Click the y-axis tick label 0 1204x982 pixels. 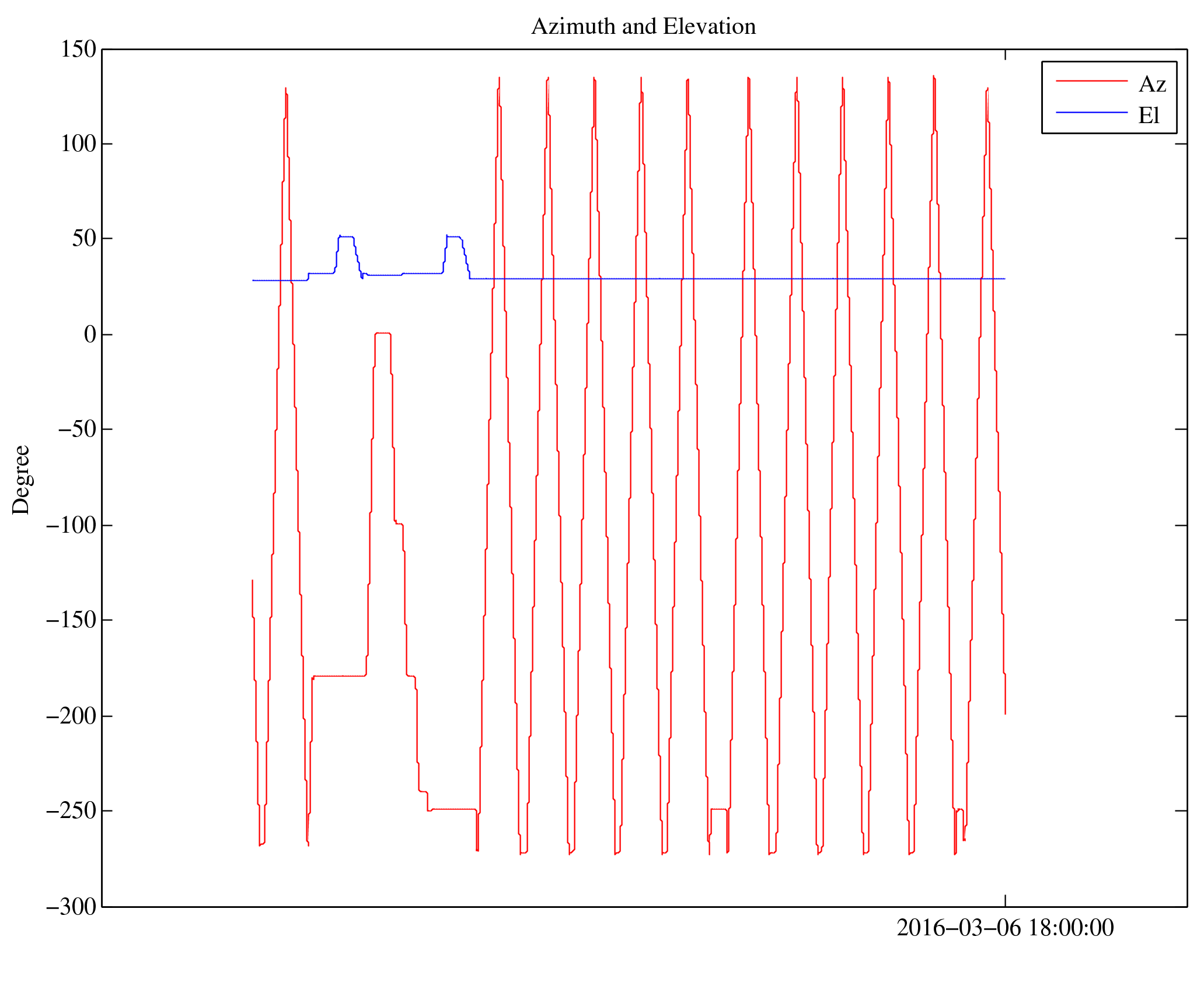[x=90, y=334]
